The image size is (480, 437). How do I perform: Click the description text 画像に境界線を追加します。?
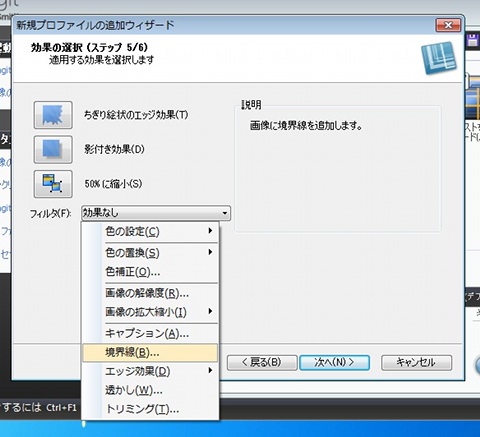click(306, 126)
